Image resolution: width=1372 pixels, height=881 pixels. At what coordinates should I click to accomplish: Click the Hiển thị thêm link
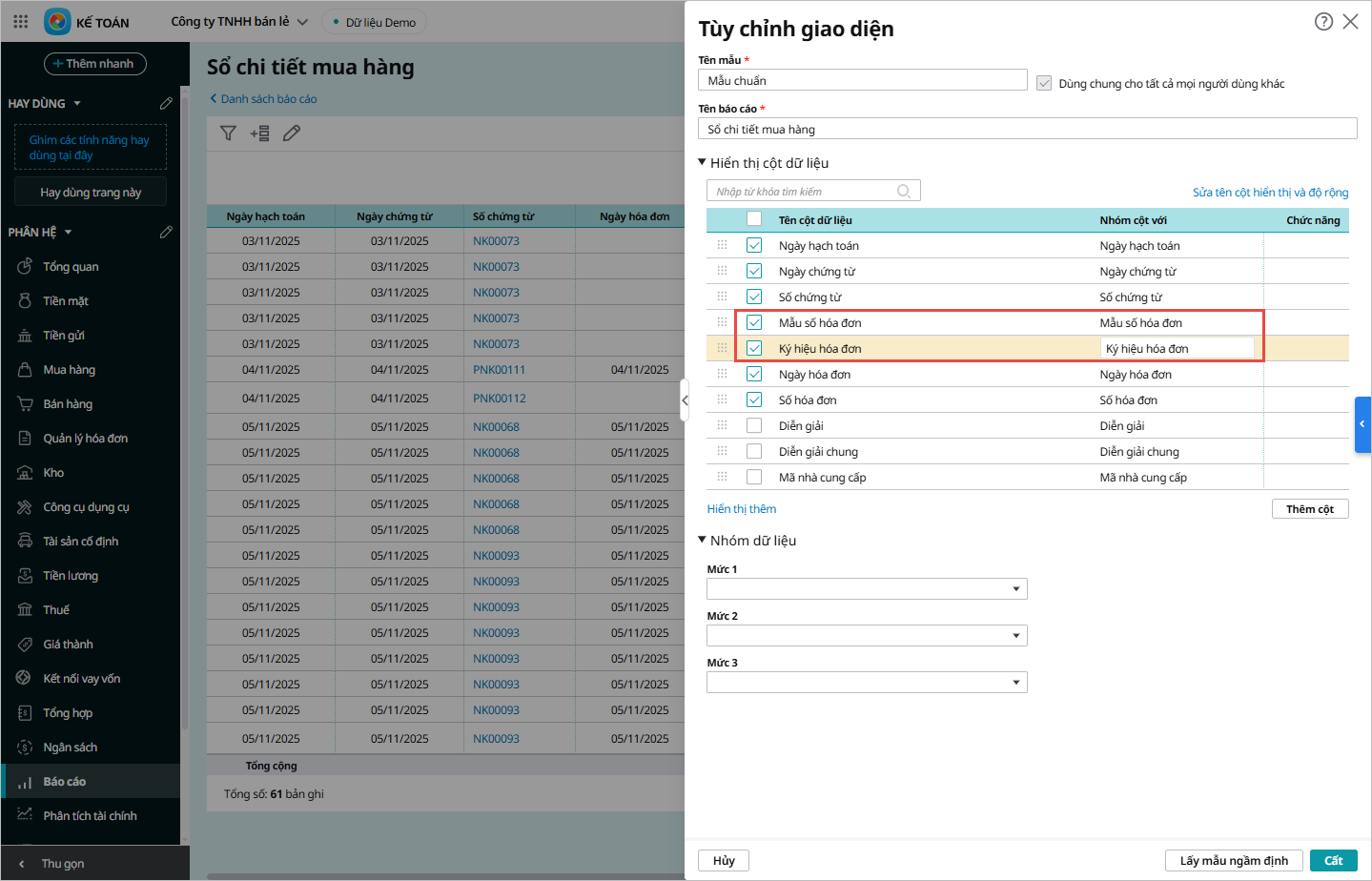coord(742,509)
